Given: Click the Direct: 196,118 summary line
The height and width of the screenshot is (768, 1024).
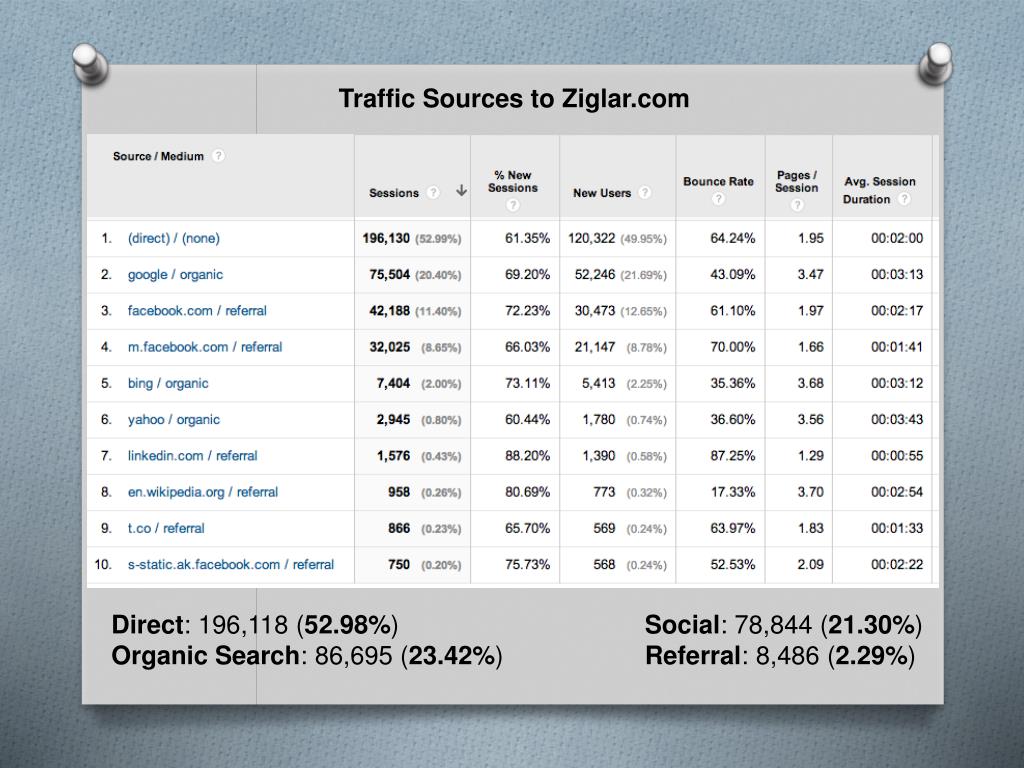Looking at the screenshot, I should tap(255, 625).
